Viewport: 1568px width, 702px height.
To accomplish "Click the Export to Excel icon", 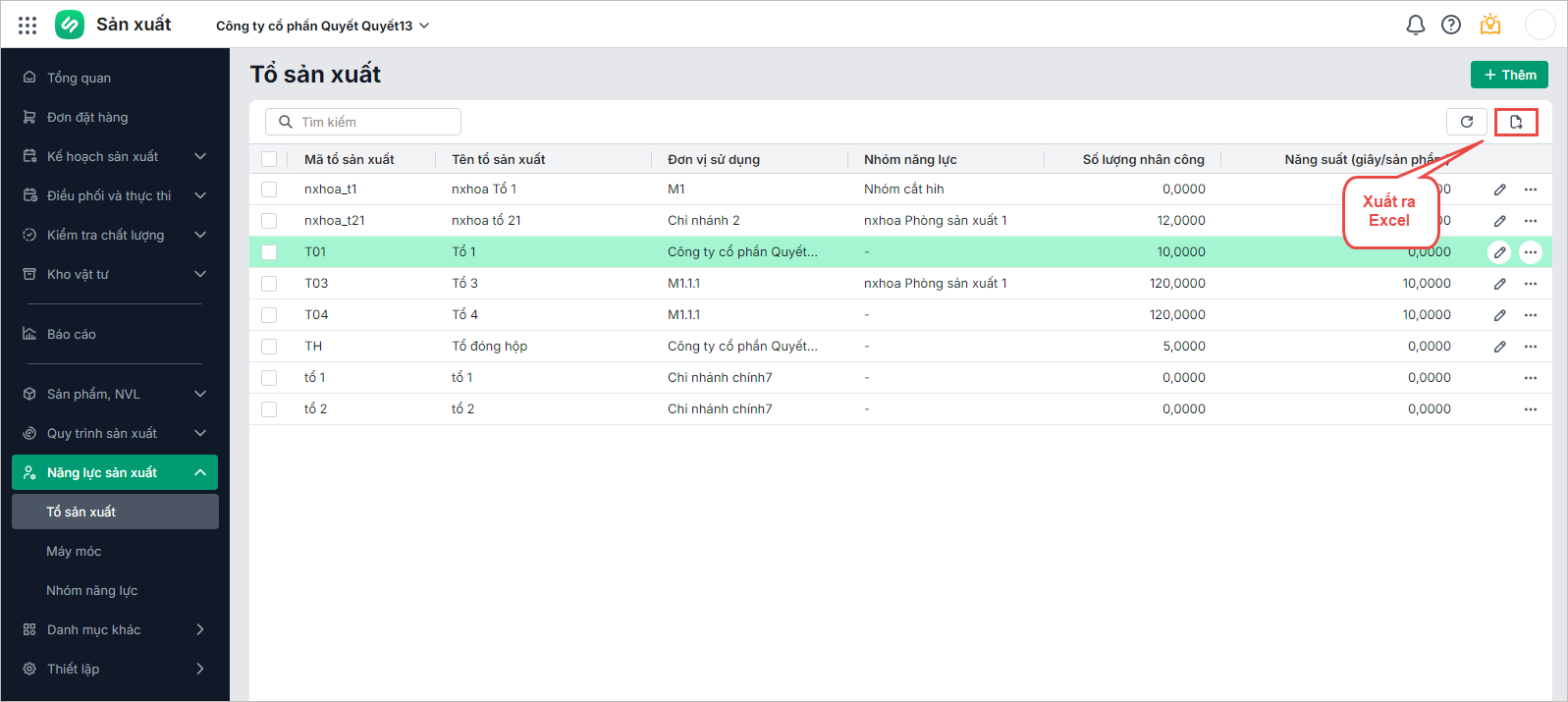I will coord(1516,123).
